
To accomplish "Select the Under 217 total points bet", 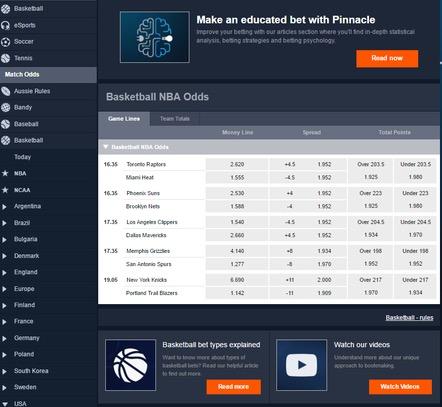I will [415, 286].
